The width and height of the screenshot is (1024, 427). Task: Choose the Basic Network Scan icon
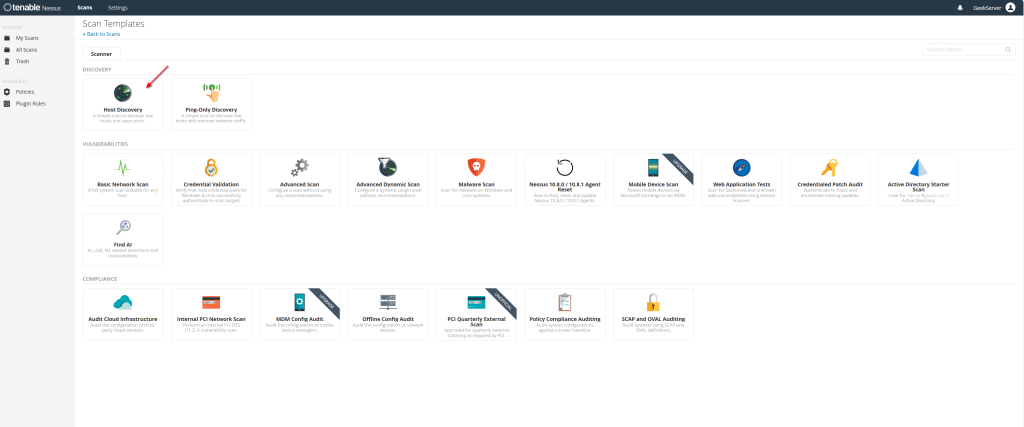[x=123, y=168]
